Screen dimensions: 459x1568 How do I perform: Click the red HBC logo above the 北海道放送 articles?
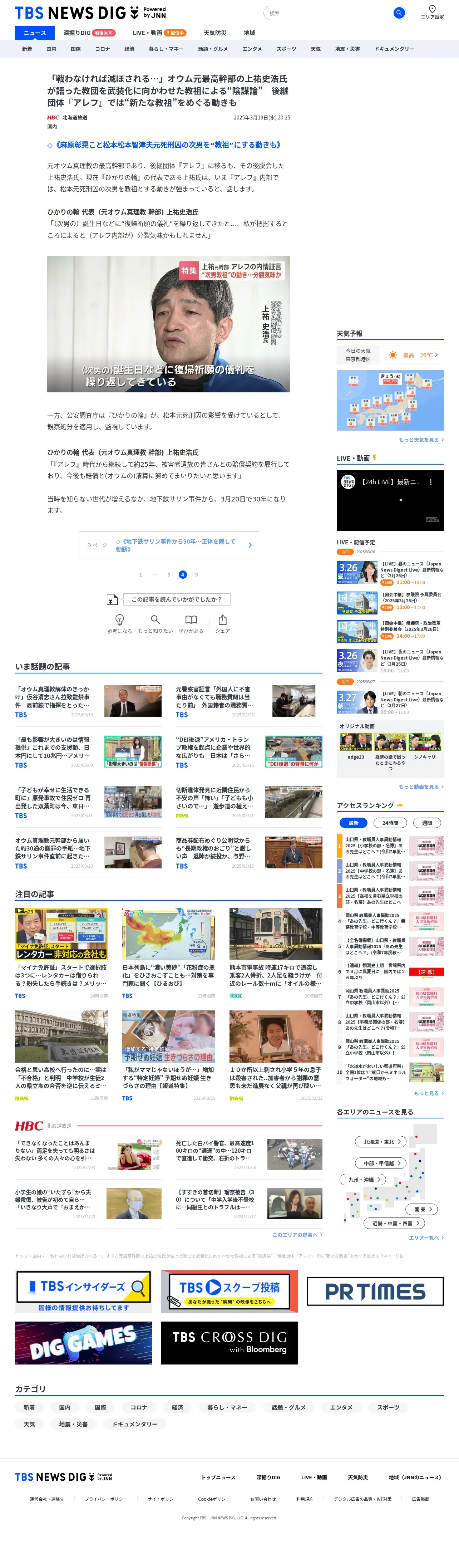(x=29, y=1126)
